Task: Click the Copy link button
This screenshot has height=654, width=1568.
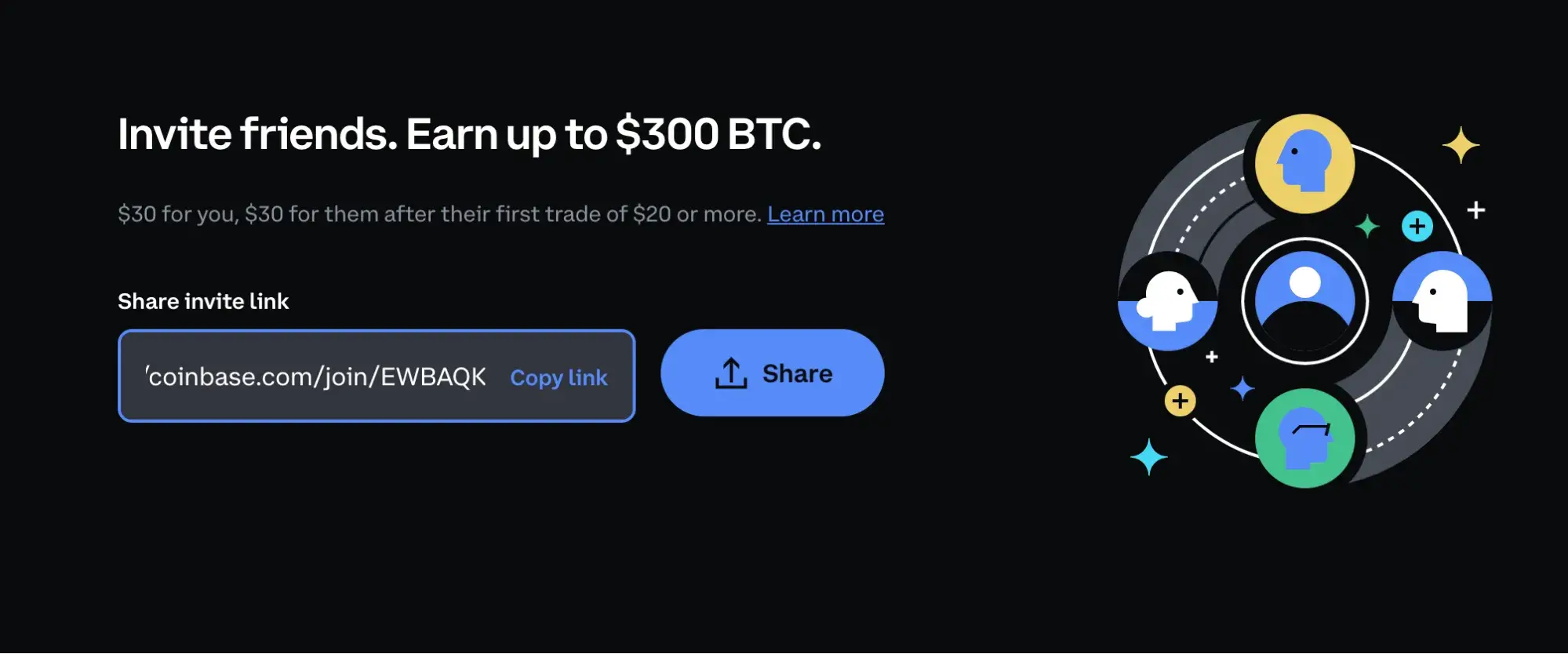Action: point(558,377)
